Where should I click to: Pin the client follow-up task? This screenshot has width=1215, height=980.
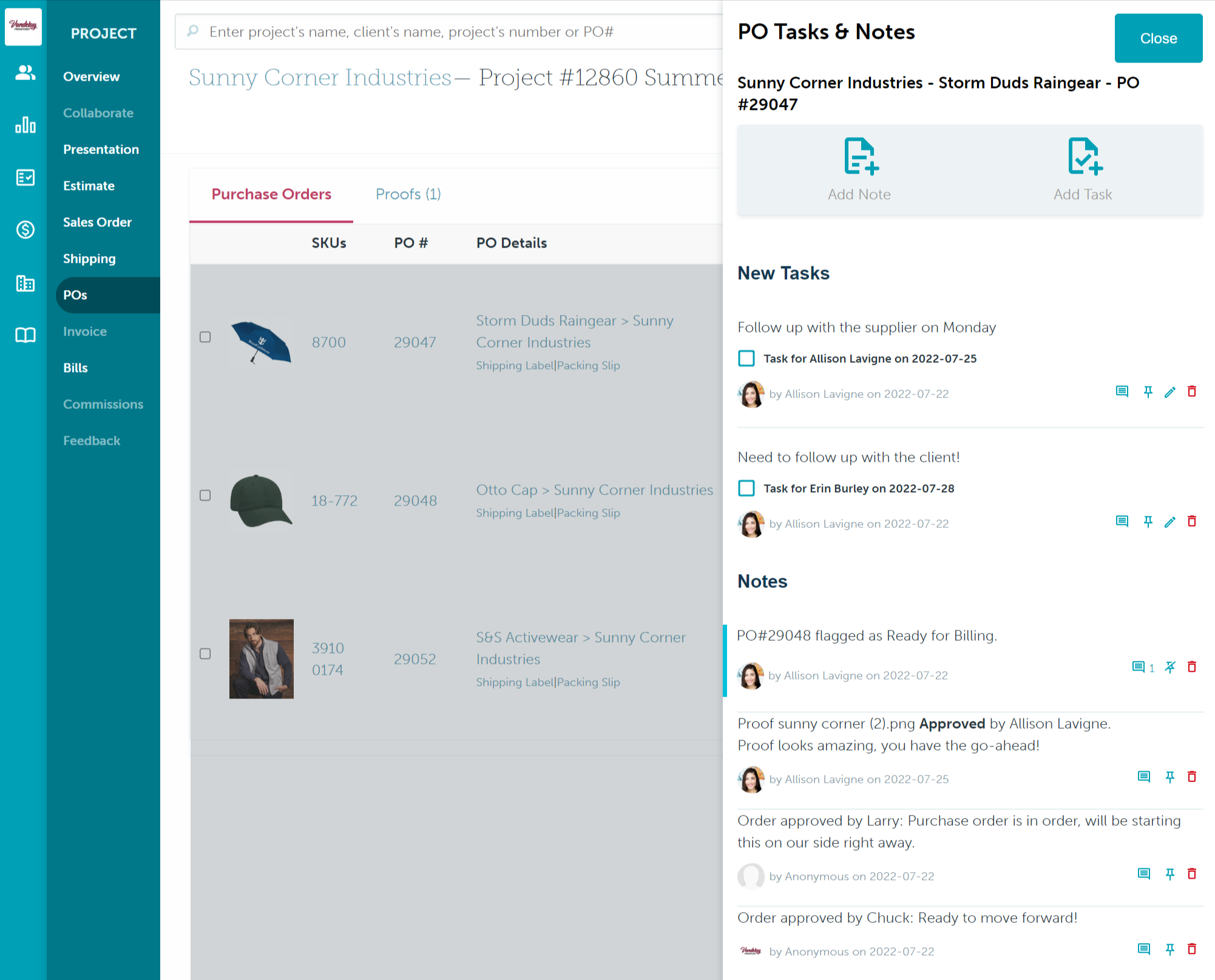(1148, 522)
